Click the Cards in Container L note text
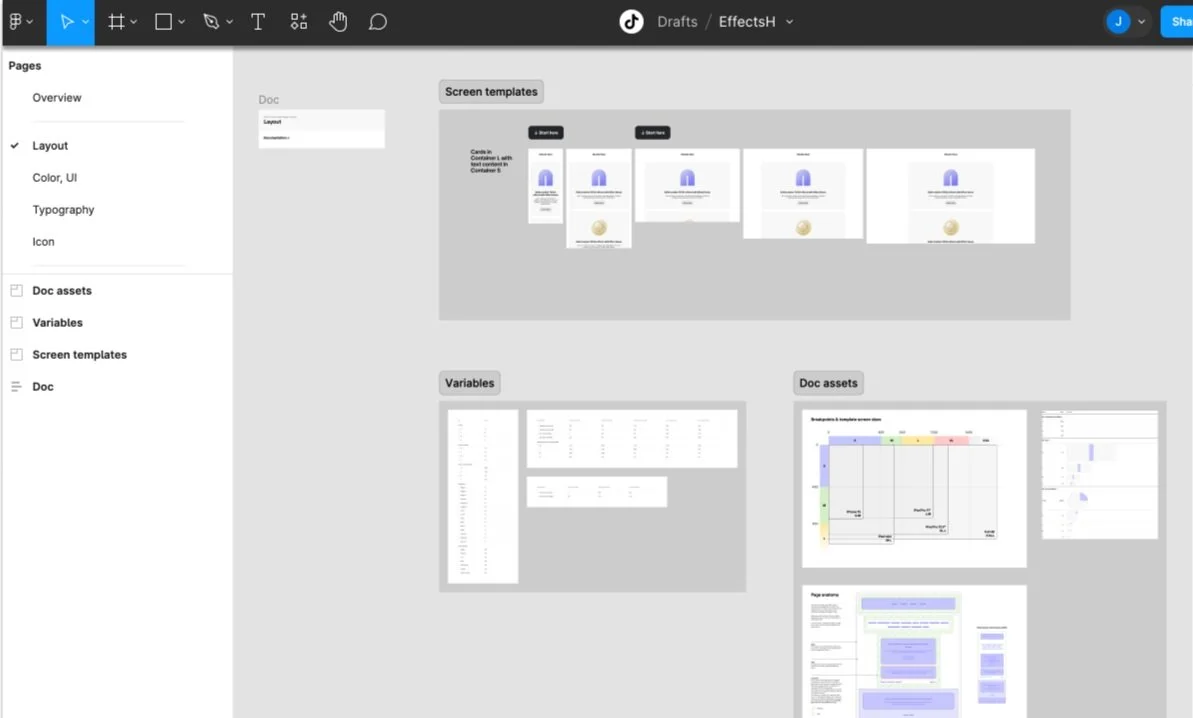This screenshot has height=718, width=1193. 491,161
